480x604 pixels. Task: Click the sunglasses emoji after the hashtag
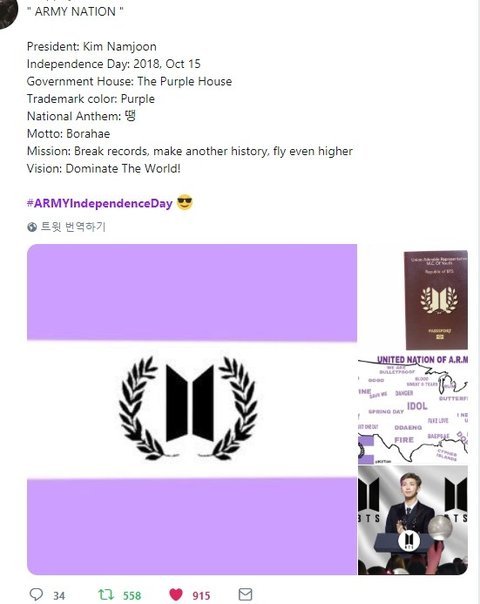click(x=185, y=203)
